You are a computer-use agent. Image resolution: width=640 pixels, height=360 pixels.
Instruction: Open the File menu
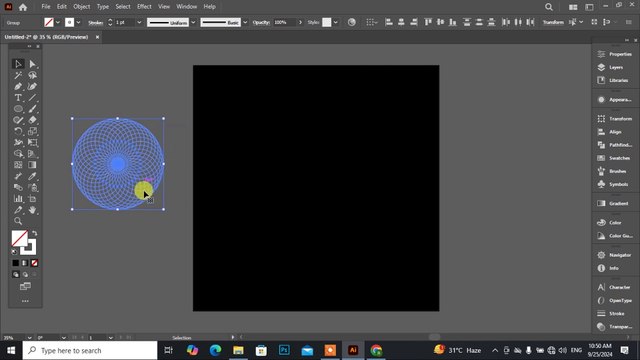[x=46, y=7]
